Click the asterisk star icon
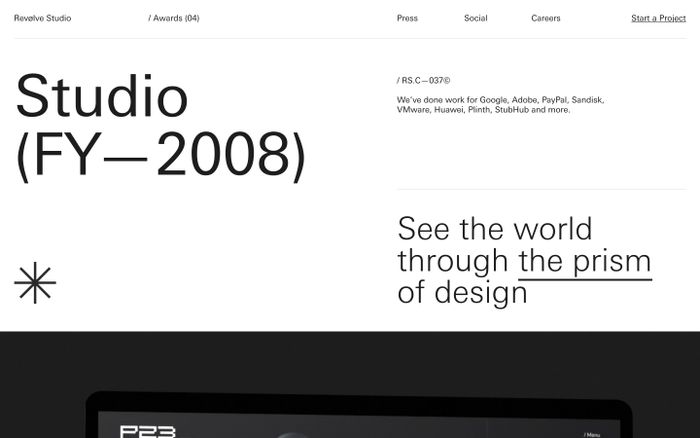Viewport: 700px width, 438px height. (x=35, y=283)
